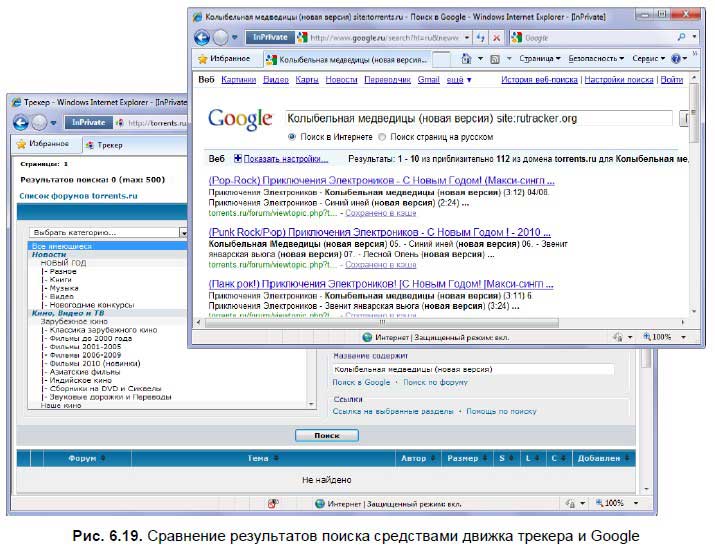Open Список форумов torrents.ru link
This screenshot has width=715, height=552.
[x=78, y=196]
